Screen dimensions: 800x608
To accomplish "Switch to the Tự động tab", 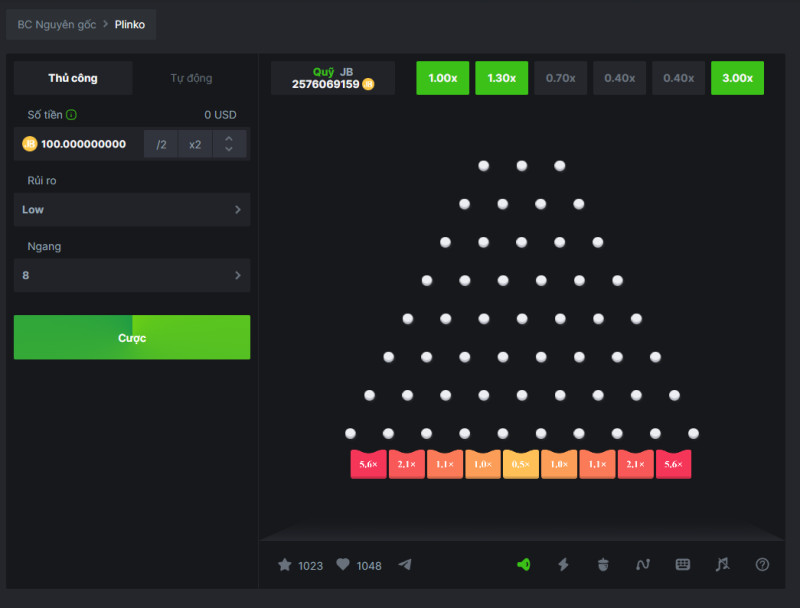I will point(191,78).
